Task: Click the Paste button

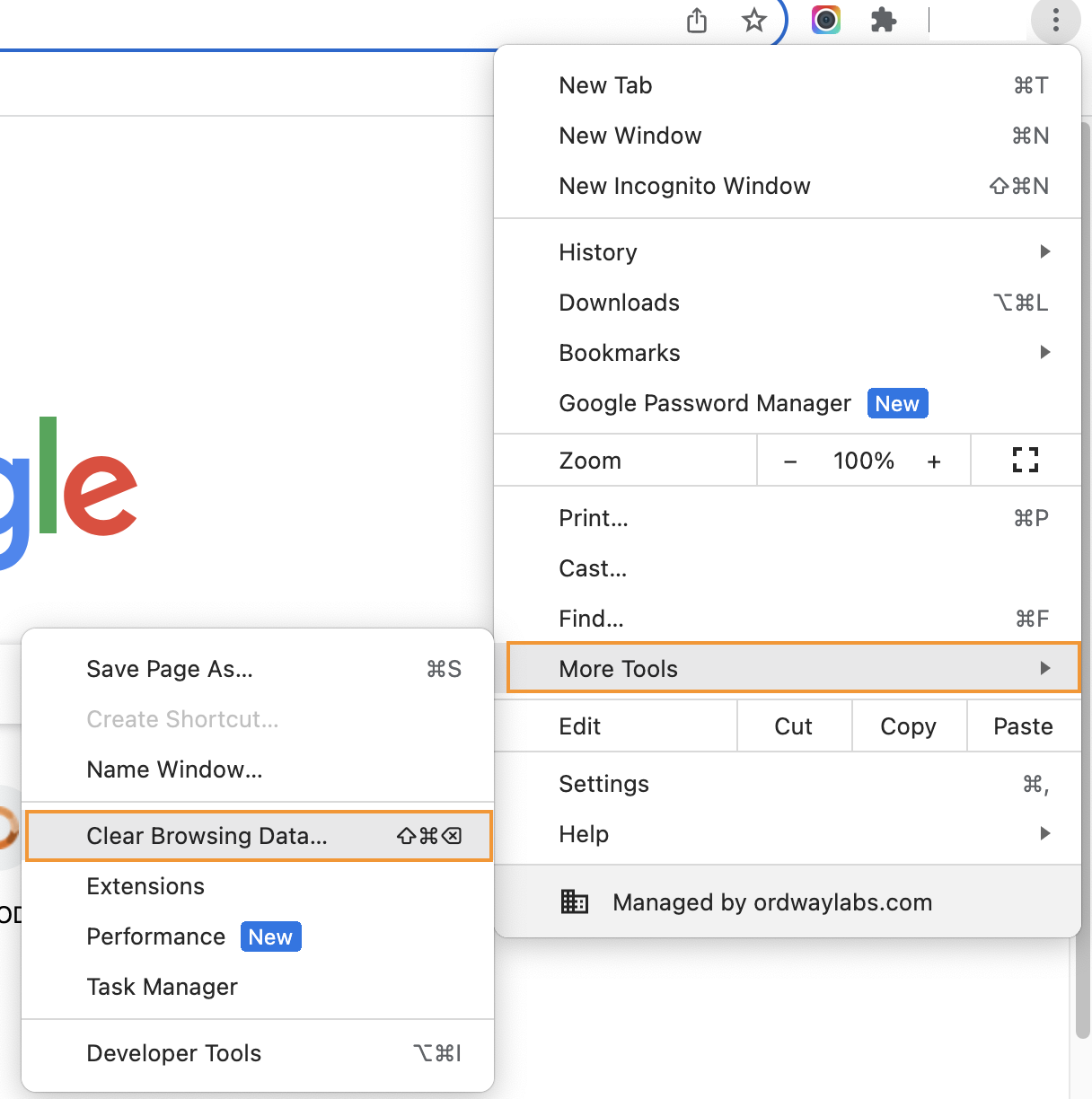Action: coord(1024,726)
